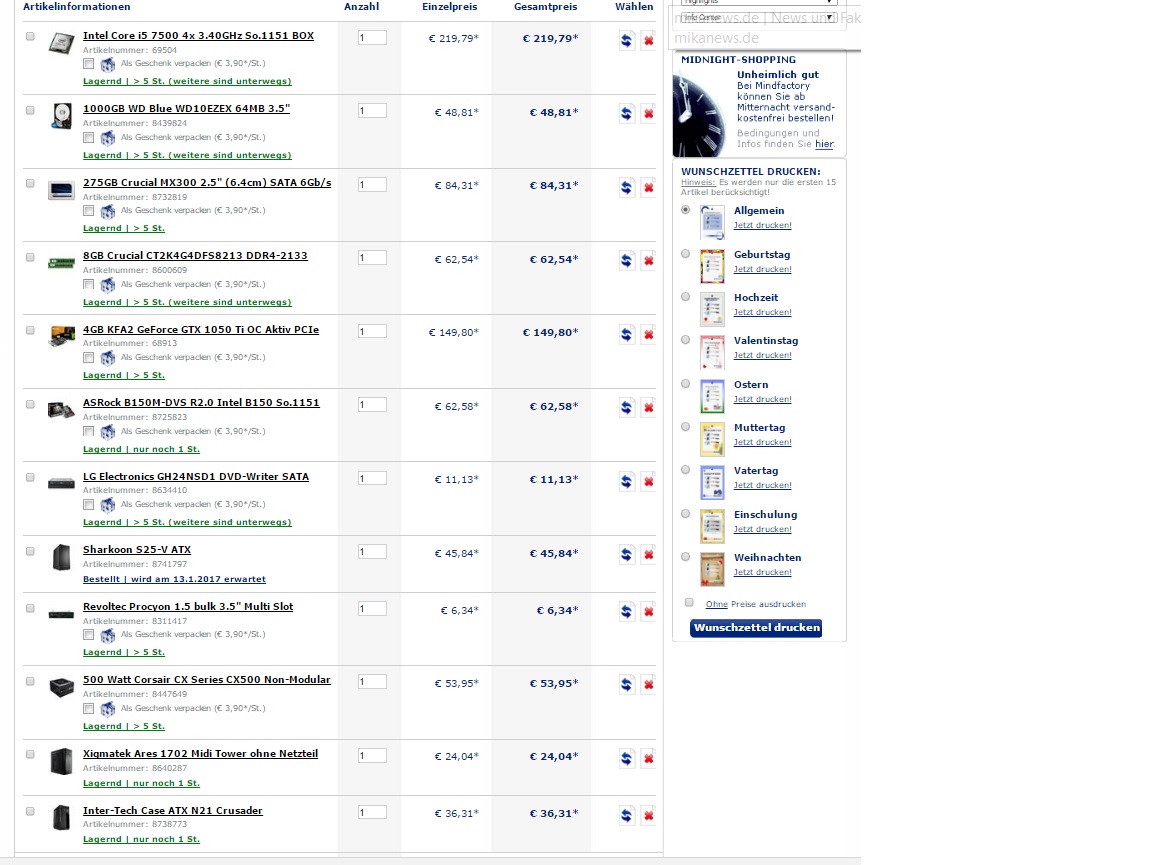1152x865 pixels.
Task: Click update icon for Xigmatek Ares row
Action: pyautogui.click(x=626, y=758)
